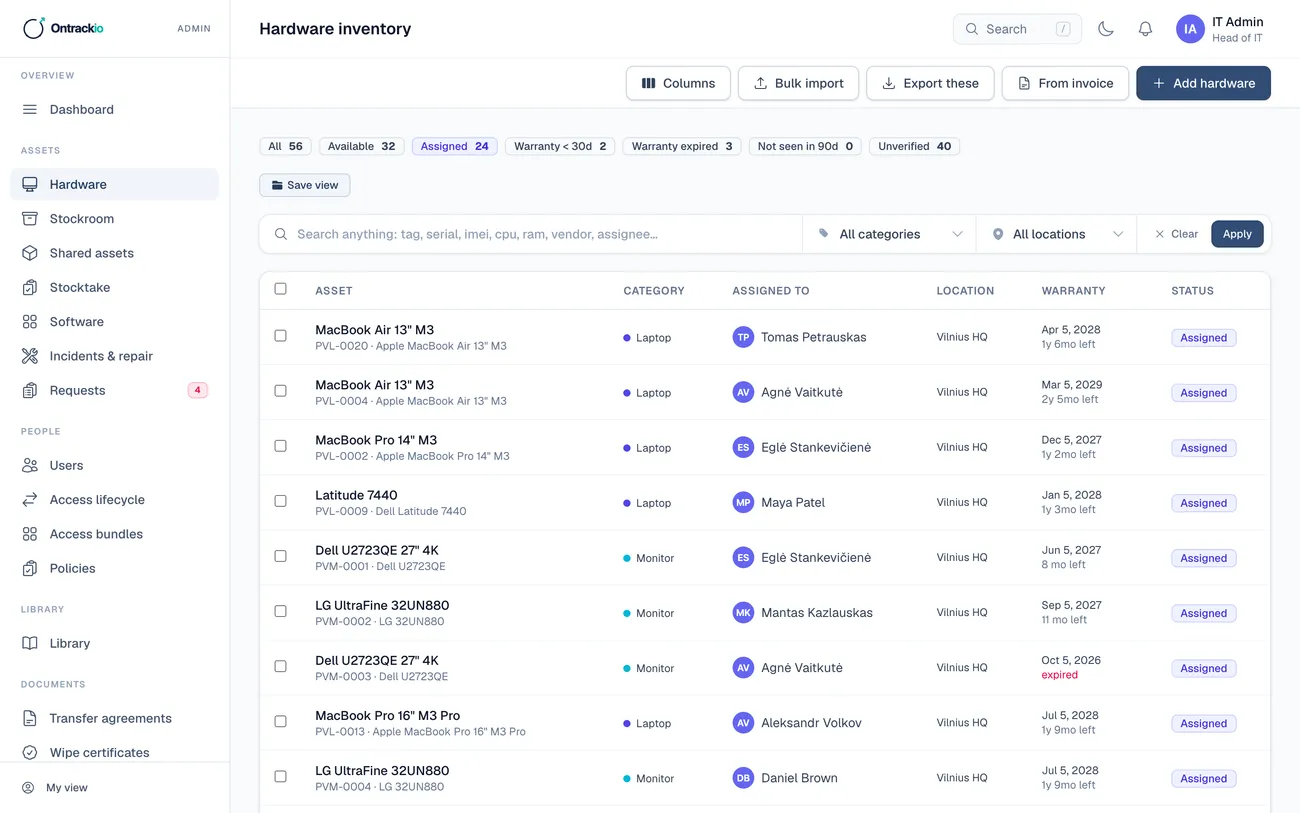Select MacBook Pro 16" M3 Pro checkbox
The height and width of the screenshot is (813, 1300).
click(280, 721)
